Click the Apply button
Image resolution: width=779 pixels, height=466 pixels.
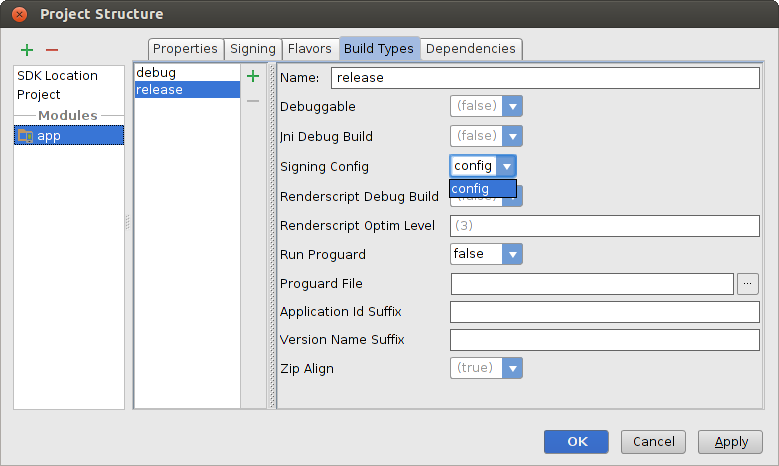pyautogui.click(x=731, y=442)
